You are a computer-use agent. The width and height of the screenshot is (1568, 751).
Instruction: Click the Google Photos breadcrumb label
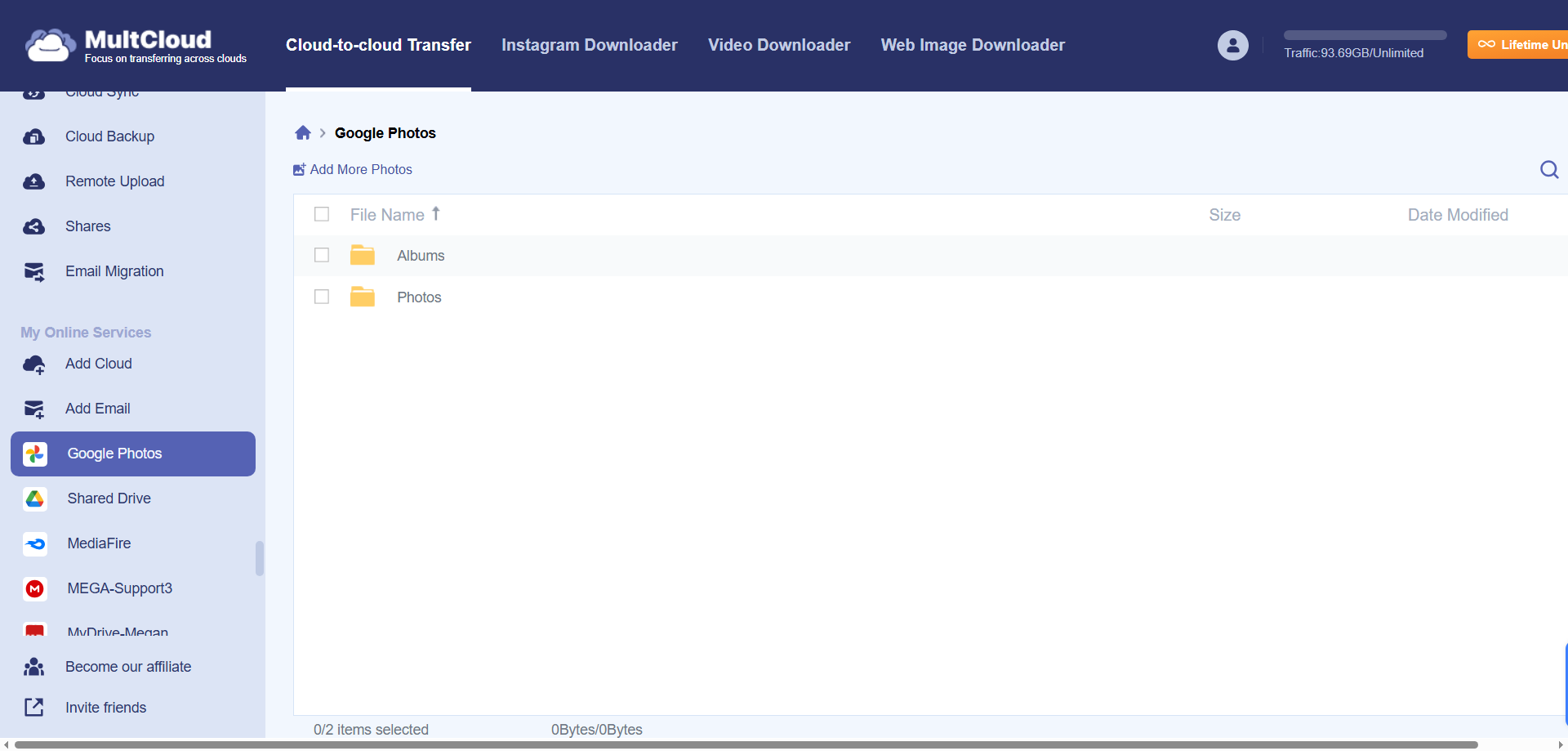click(x=385, y=133)
